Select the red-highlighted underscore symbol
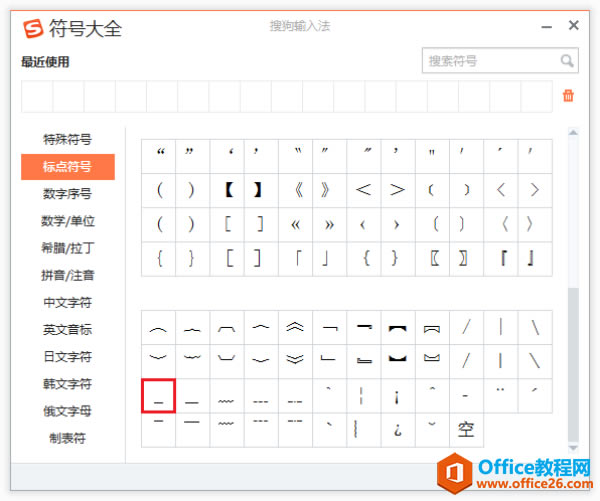The height and width of the screenshot is (501, 600). click(158, 396)
